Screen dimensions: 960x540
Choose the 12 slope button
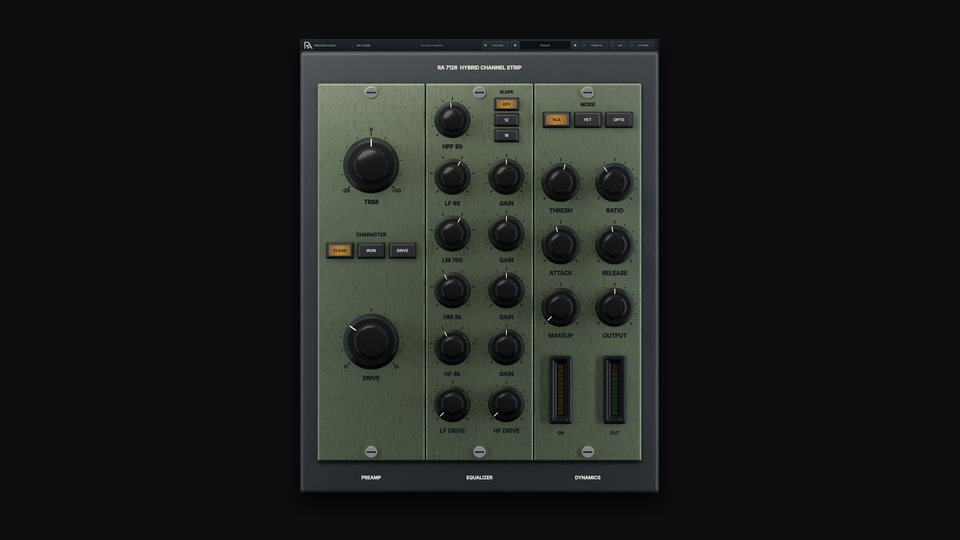coord(506,120)
